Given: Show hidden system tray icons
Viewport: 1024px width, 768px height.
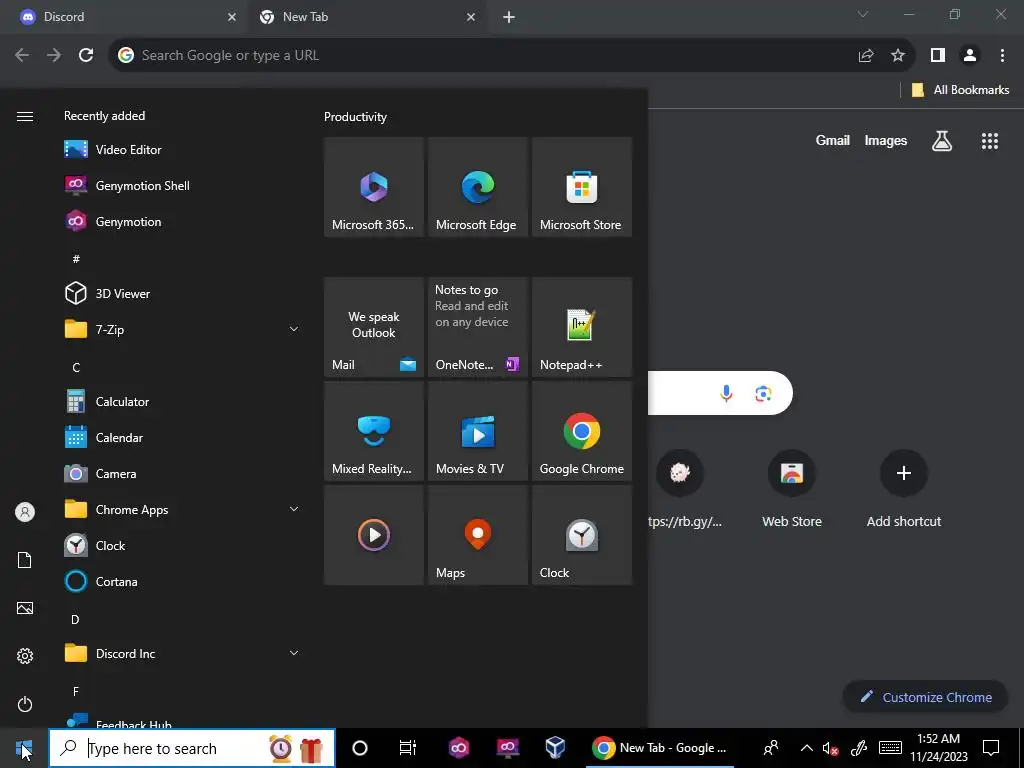Looking at the screenshot, I should (x=807, y=748).
